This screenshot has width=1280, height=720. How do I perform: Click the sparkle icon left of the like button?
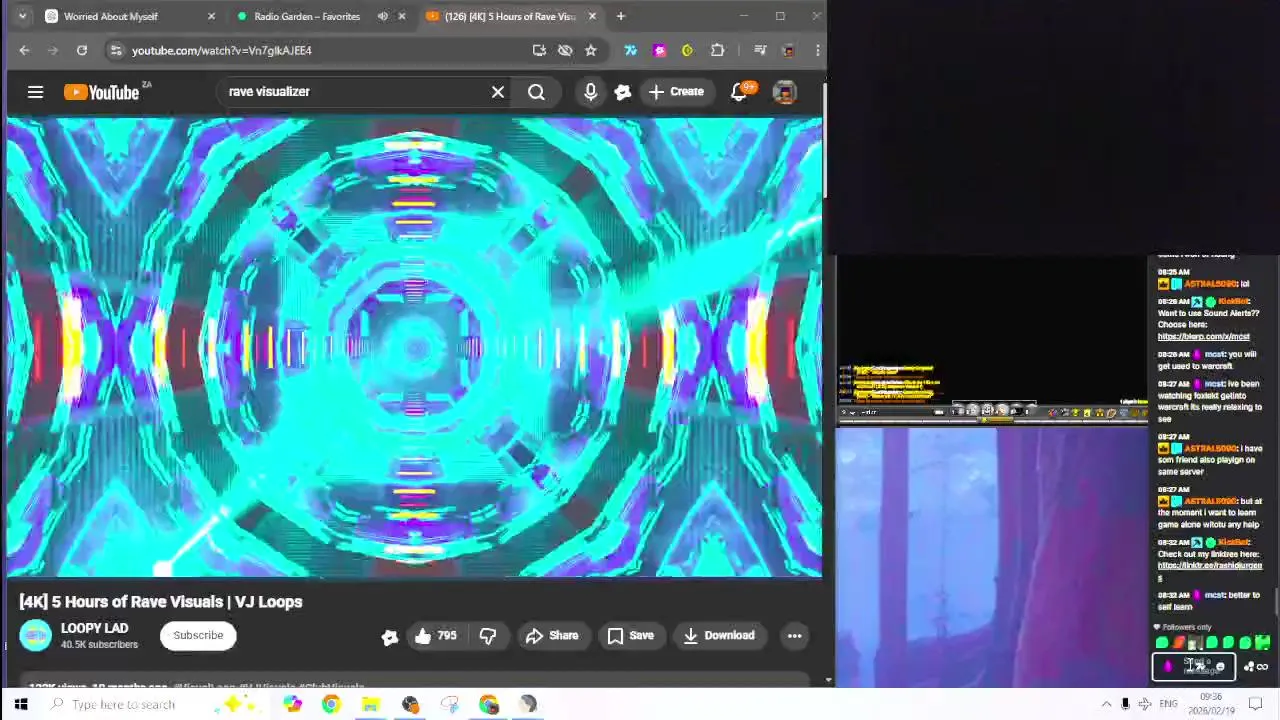point(389,637)
